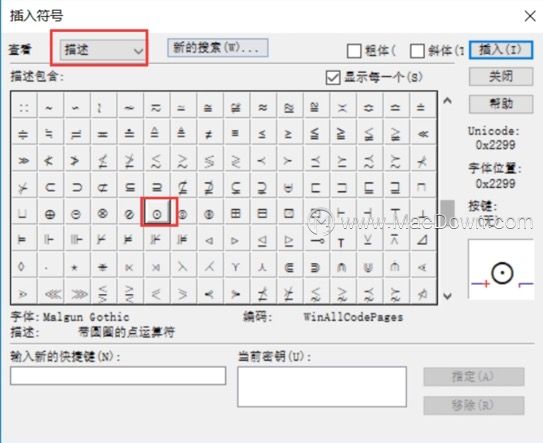543x443 pixels.
Task: Click the 新的搜索 button
Action: [217, 47]
